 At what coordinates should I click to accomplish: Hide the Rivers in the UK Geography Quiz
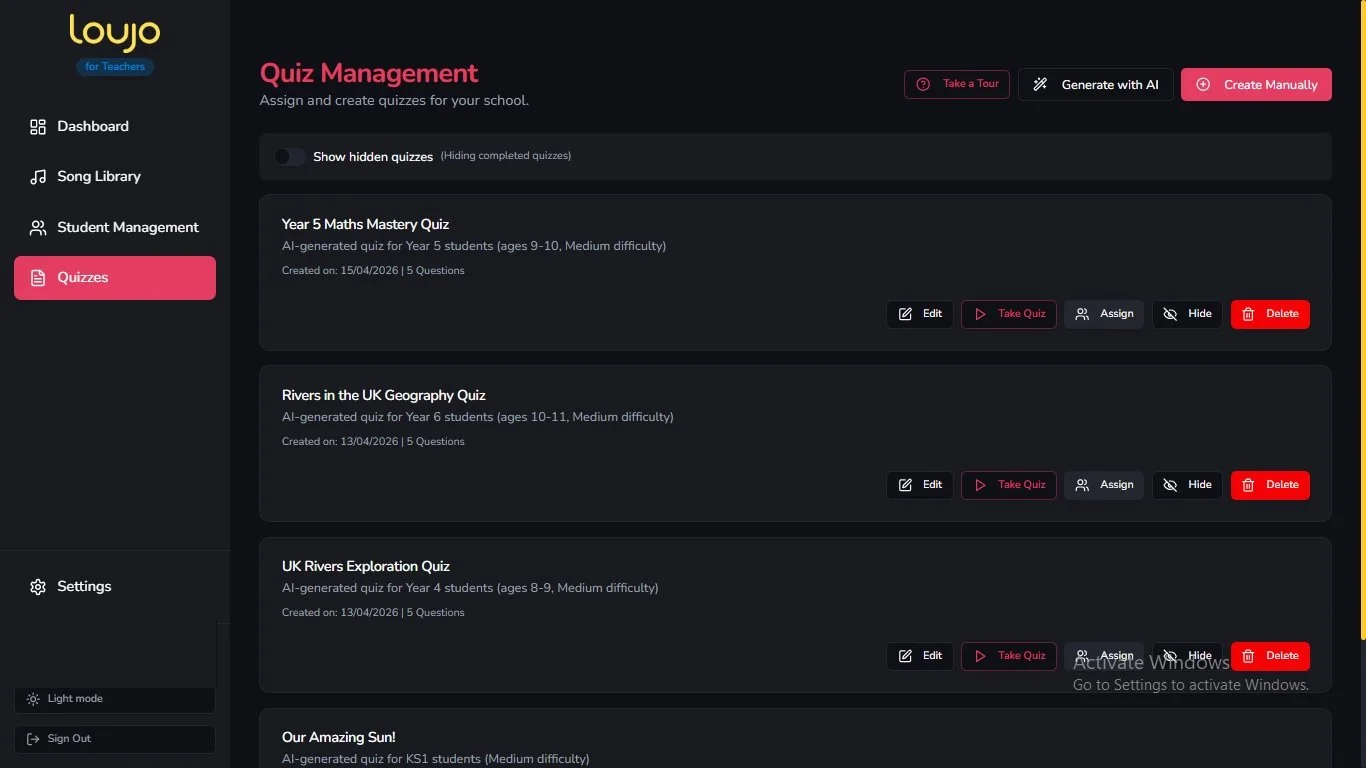pos(1187,485)
